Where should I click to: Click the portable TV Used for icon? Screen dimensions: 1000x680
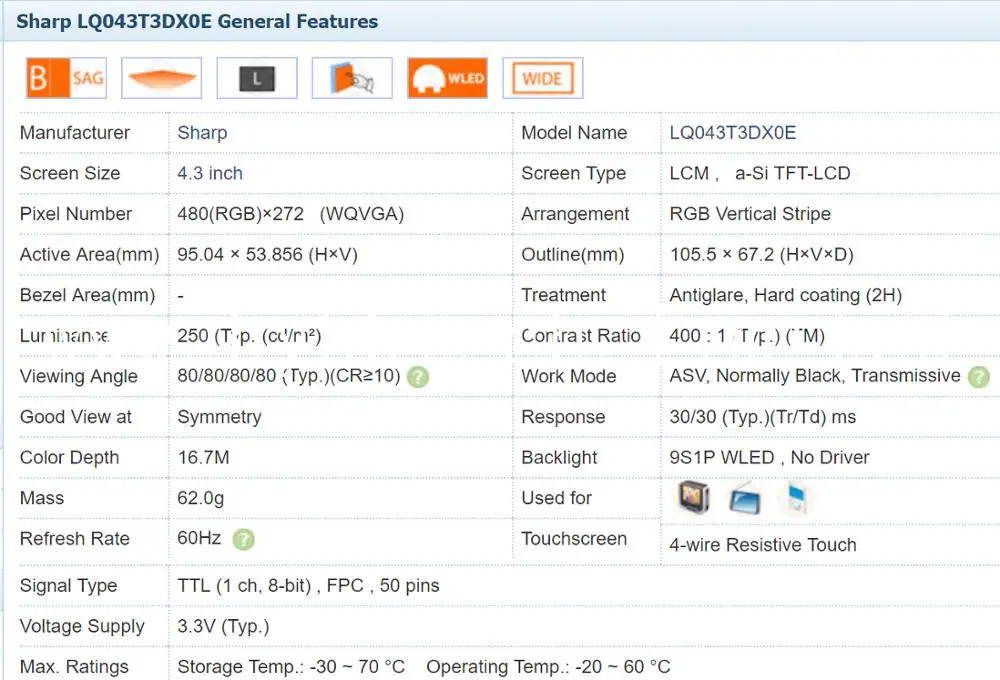tap(693, 497)
